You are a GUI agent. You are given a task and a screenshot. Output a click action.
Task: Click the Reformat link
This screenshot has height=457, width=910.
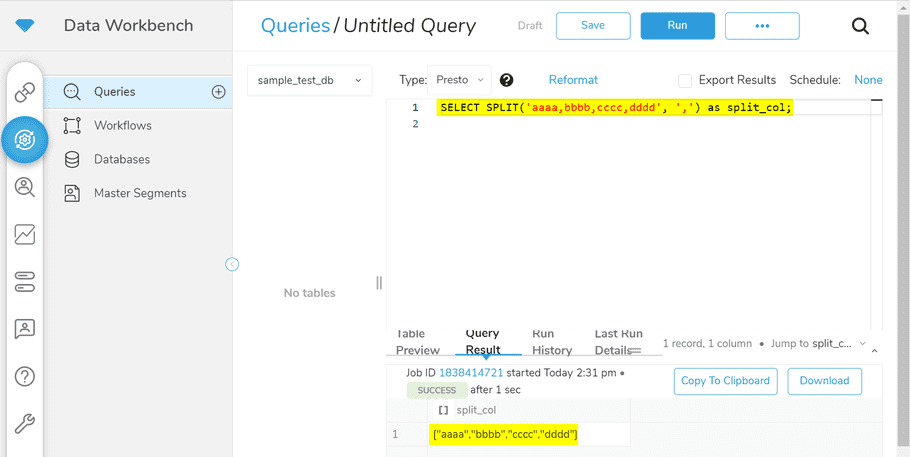click(x=573, y=80)
